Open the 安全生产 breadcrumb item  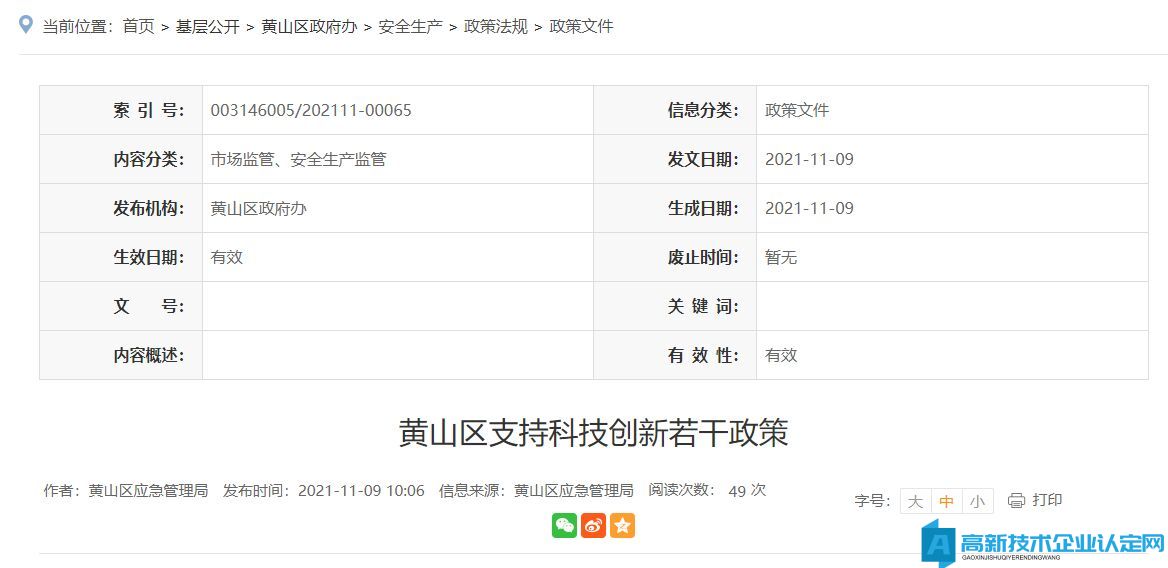410,27
